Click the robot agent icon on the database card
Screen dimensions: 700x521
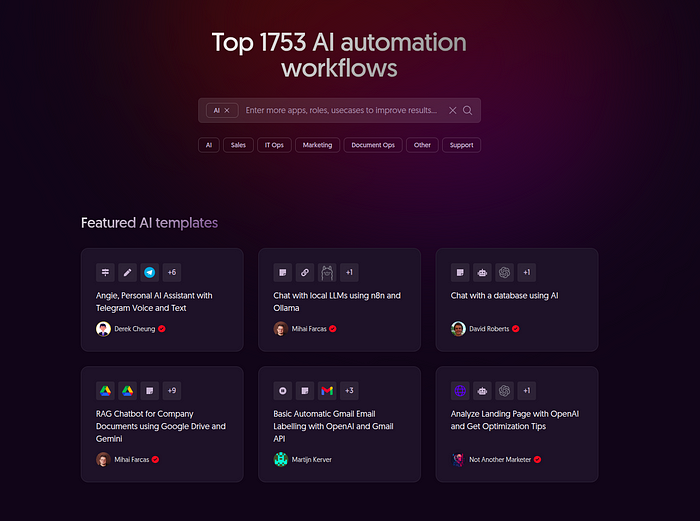[x=482, y=272]
